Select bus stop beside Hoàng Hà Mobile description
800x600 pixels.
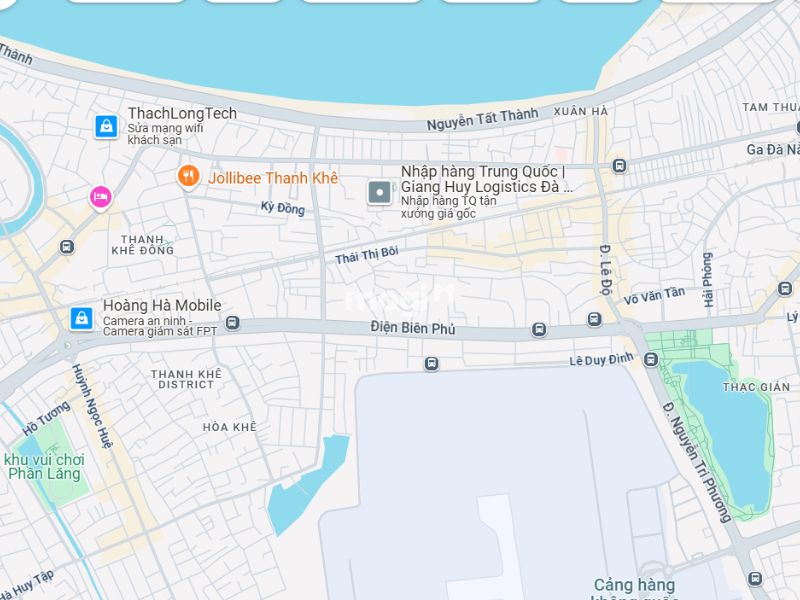point(232,322)
